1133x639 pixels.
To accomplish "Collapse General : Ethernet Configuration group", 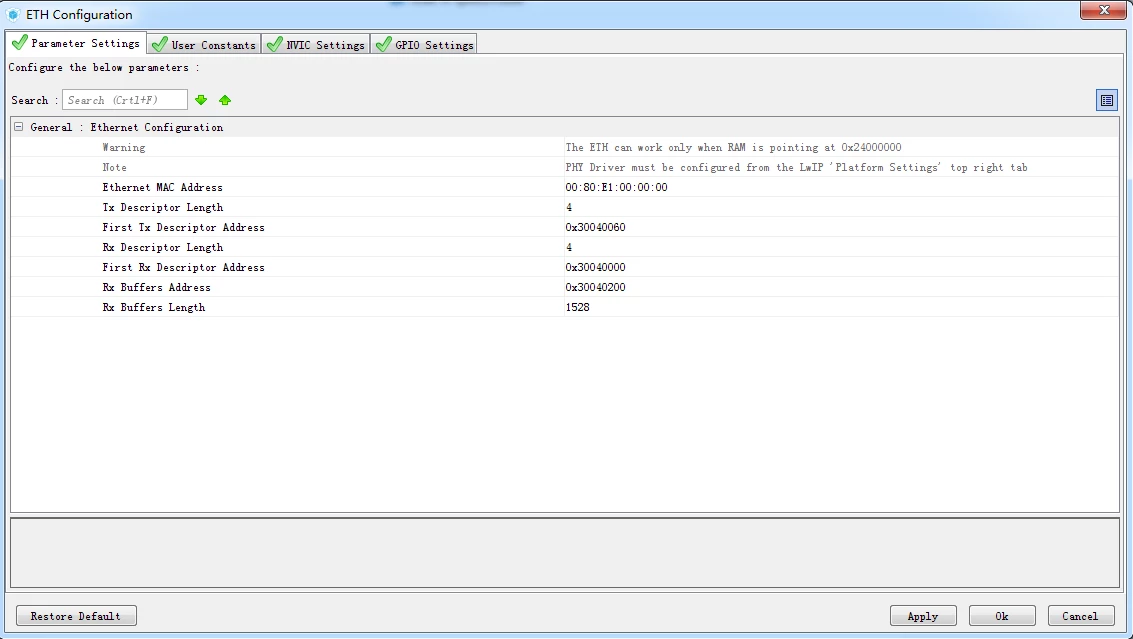I will pyautogui.click(x=19, y=126).
